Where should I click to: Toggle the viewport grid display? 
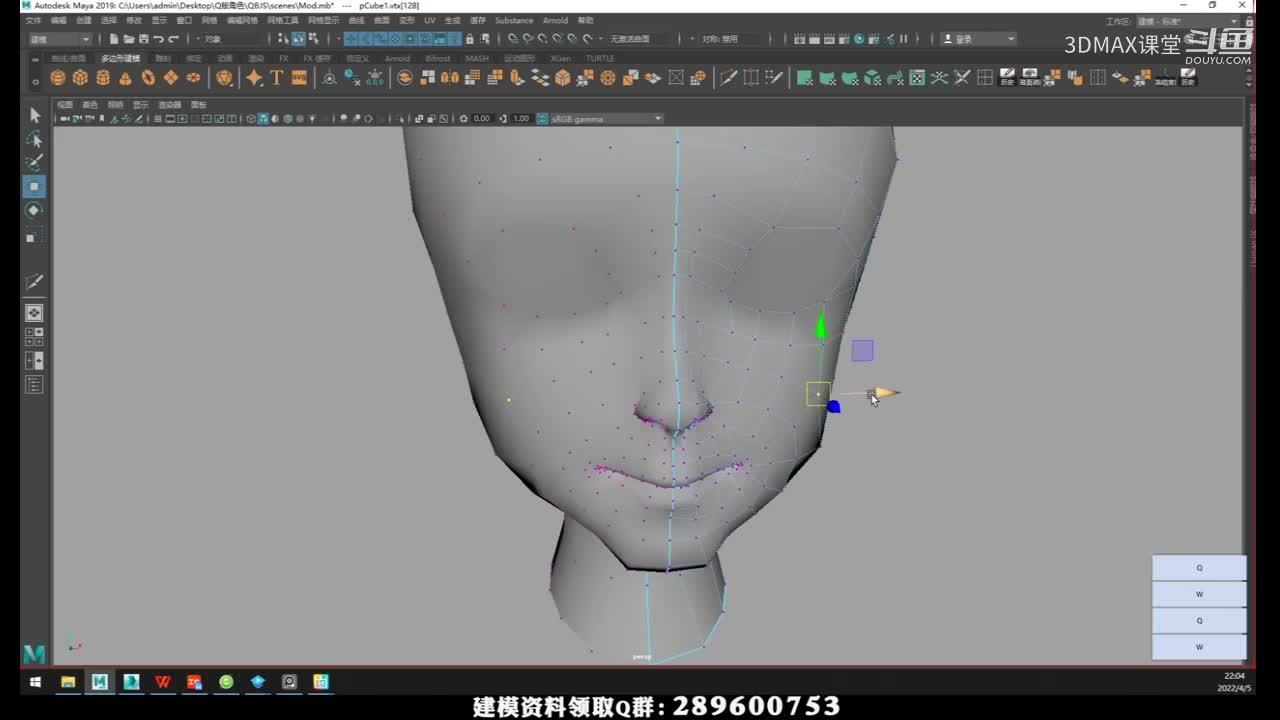pyautogui.click(x=156, y=119)
